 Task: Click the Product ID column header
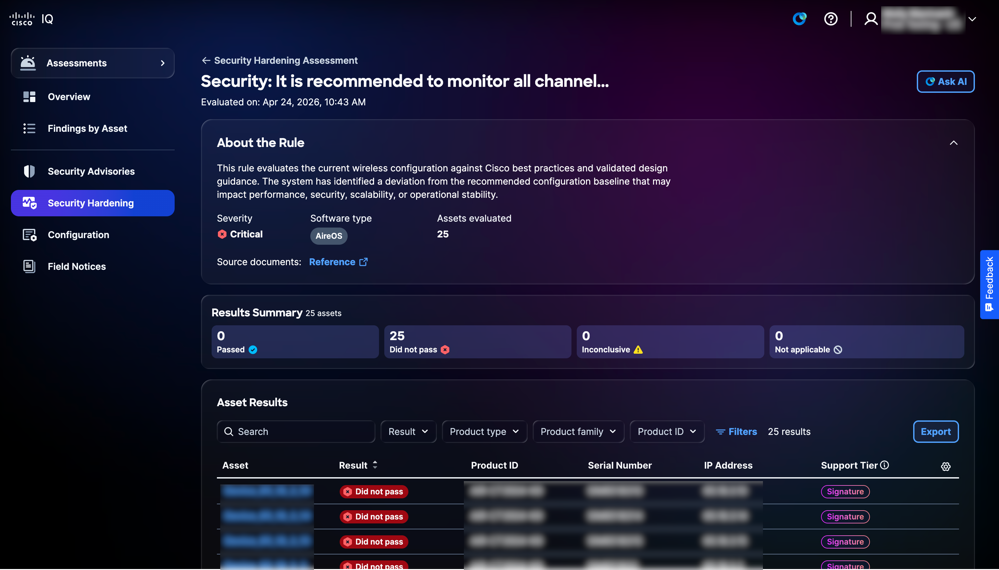click(x=494, y=466)
